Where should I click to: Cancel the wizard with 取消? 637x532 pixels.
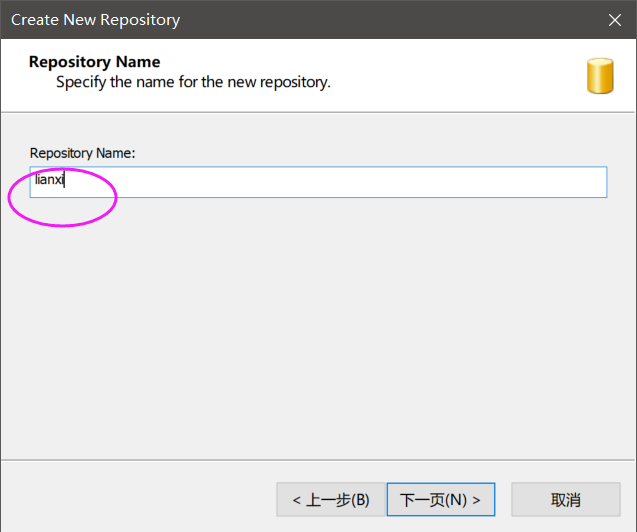click(566, 500)
